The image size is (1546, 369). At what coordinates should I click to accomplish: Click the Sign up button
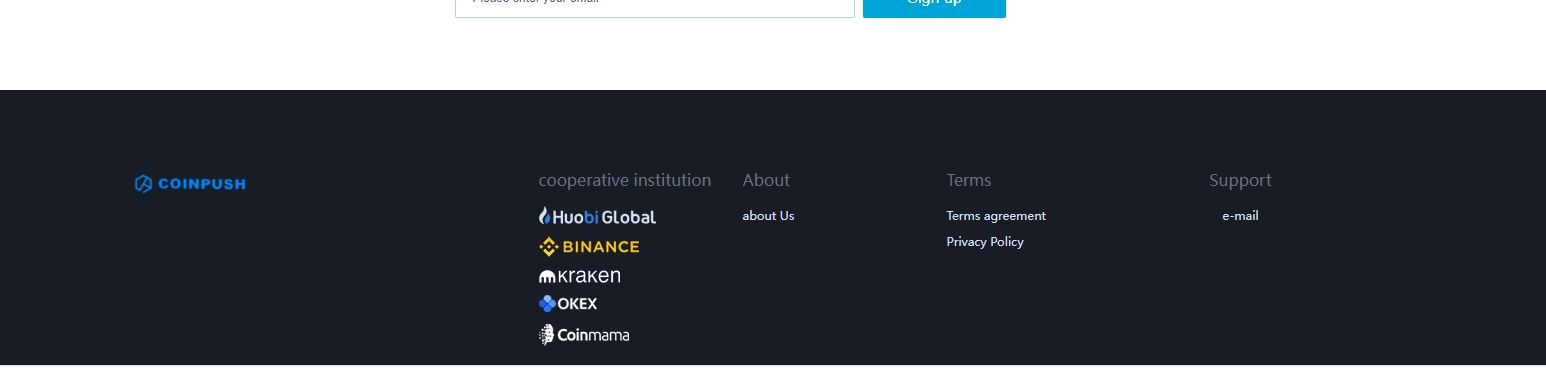(x=934, y=6)
